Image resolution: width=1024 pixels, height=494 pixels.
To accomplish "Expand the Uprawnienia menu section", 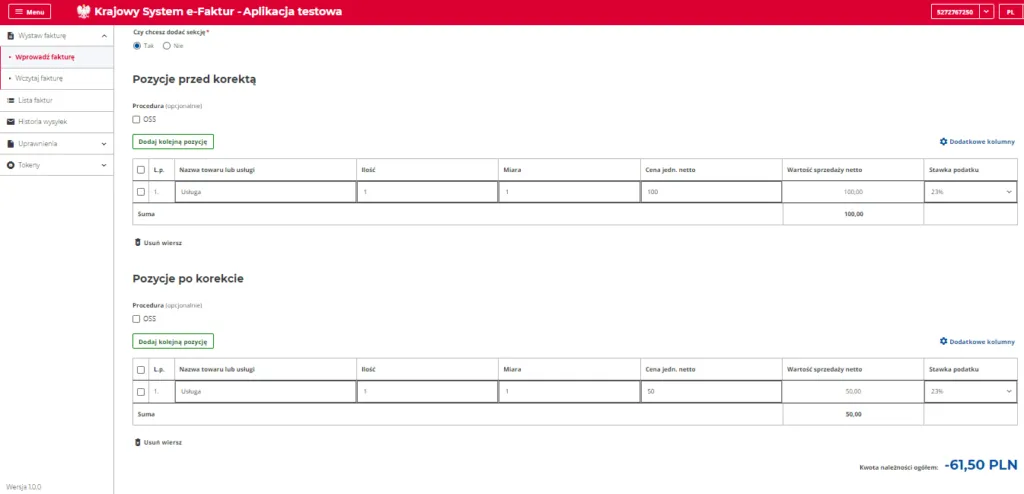I will tap(104, 144).
